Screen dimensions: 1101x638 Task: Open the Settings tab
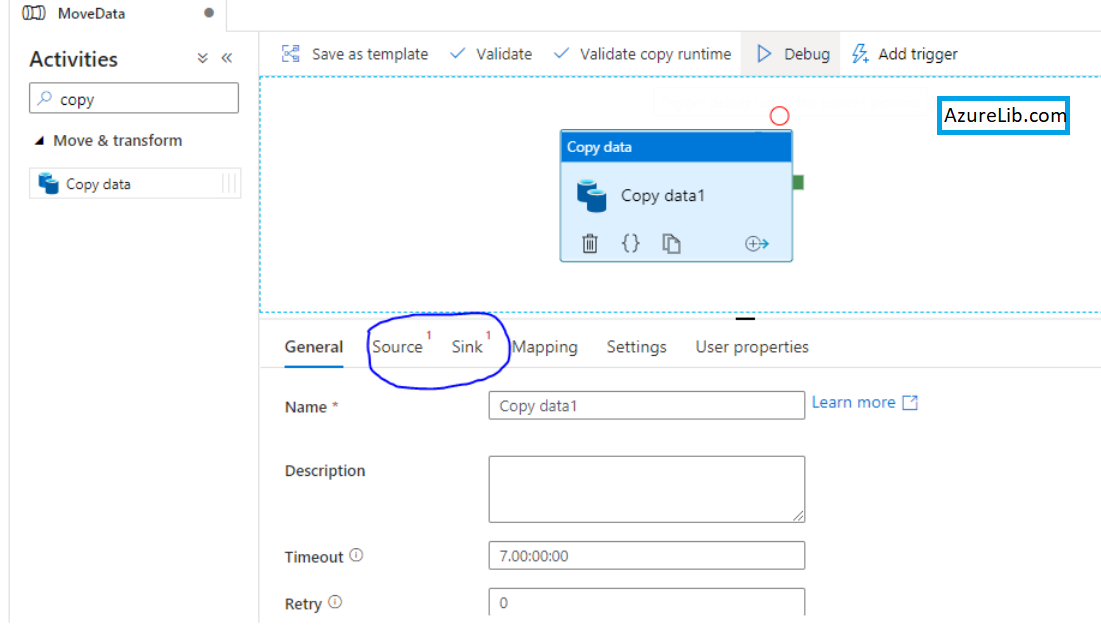click(637, 347)
